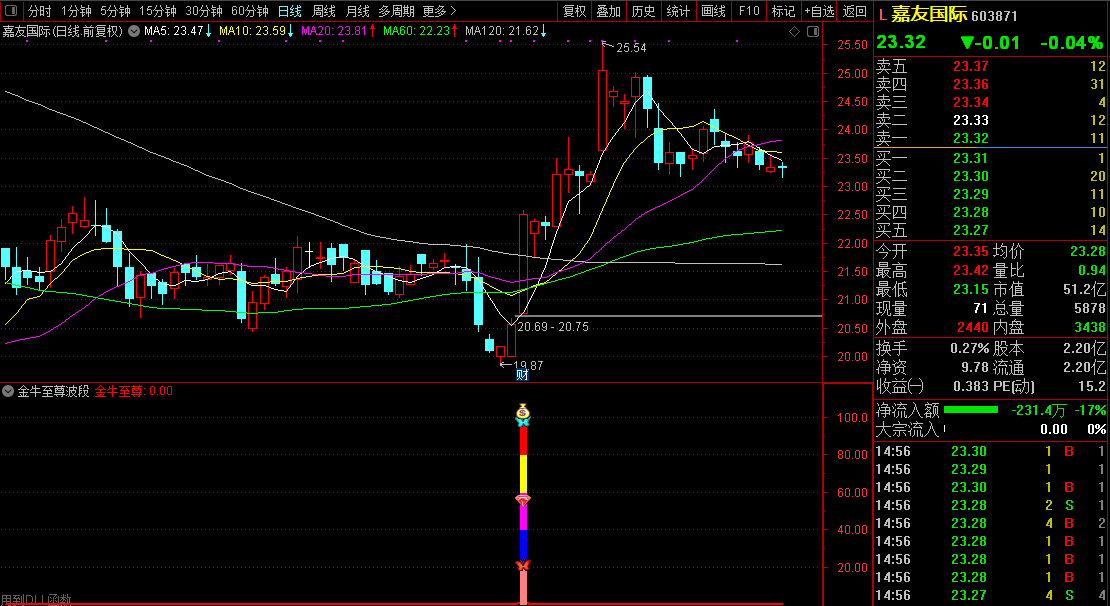Viewport: 1110px width, 606px height.
Task: Toggle 叠加 overlay mode
Action: 608,11
